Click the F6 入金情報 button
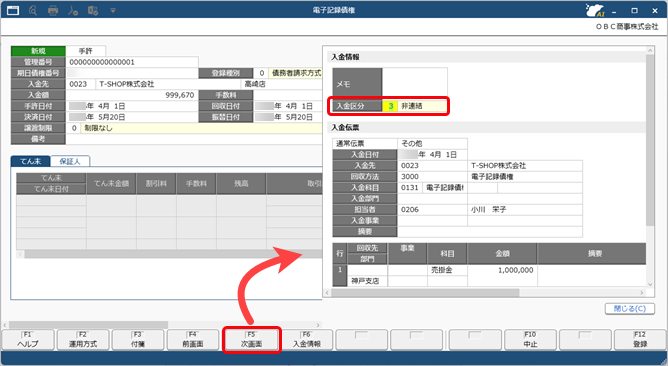Screen dimensions: 668x366 pos(307,340)
